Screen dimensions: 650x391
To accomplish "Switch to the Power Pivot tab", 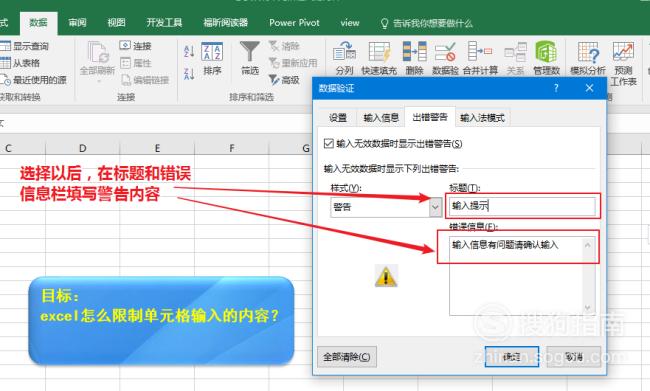I will (x=294, y=23).
